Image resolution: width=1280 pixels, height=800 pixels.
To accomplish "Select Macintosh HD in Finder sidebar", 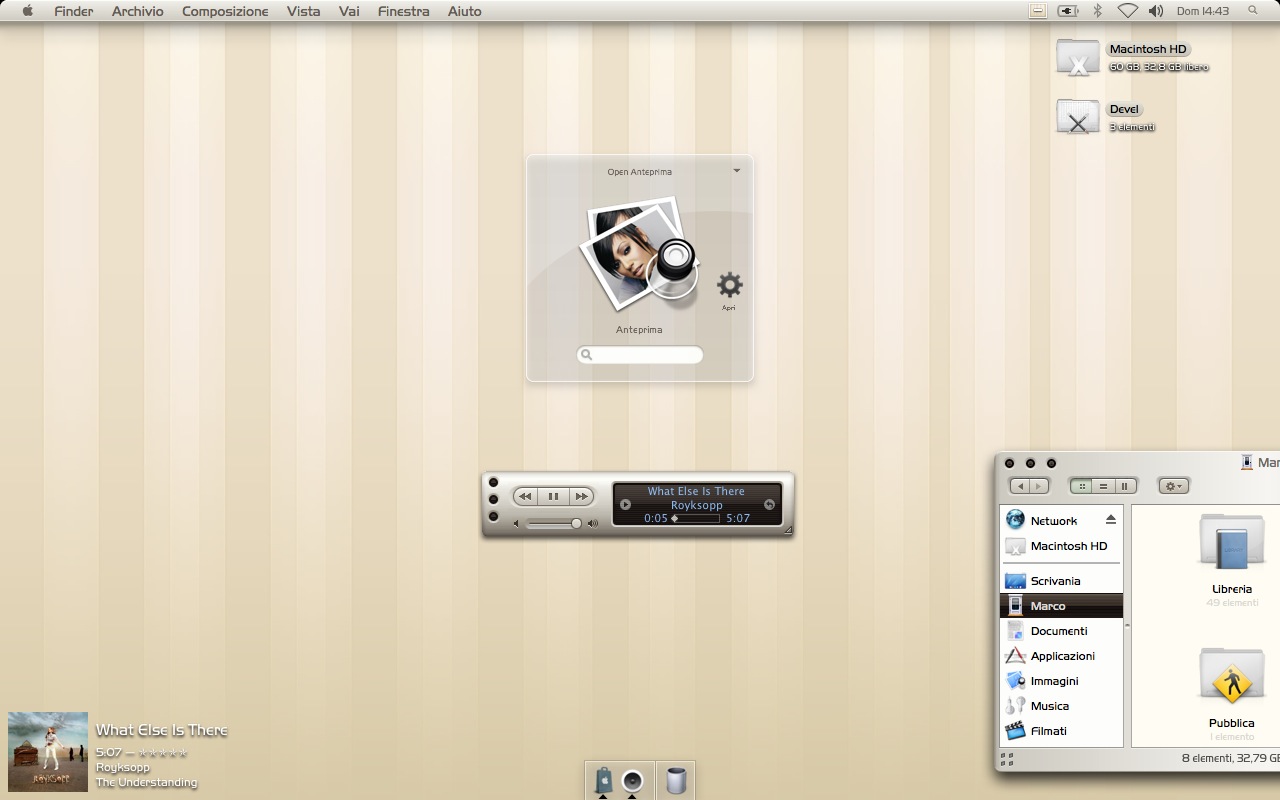I will (x=1061, y=546).
